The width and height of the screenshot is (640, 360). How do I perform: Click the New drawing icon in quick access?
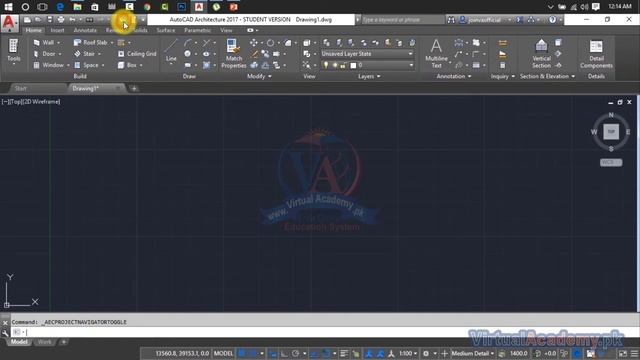(x=27, y=20)
